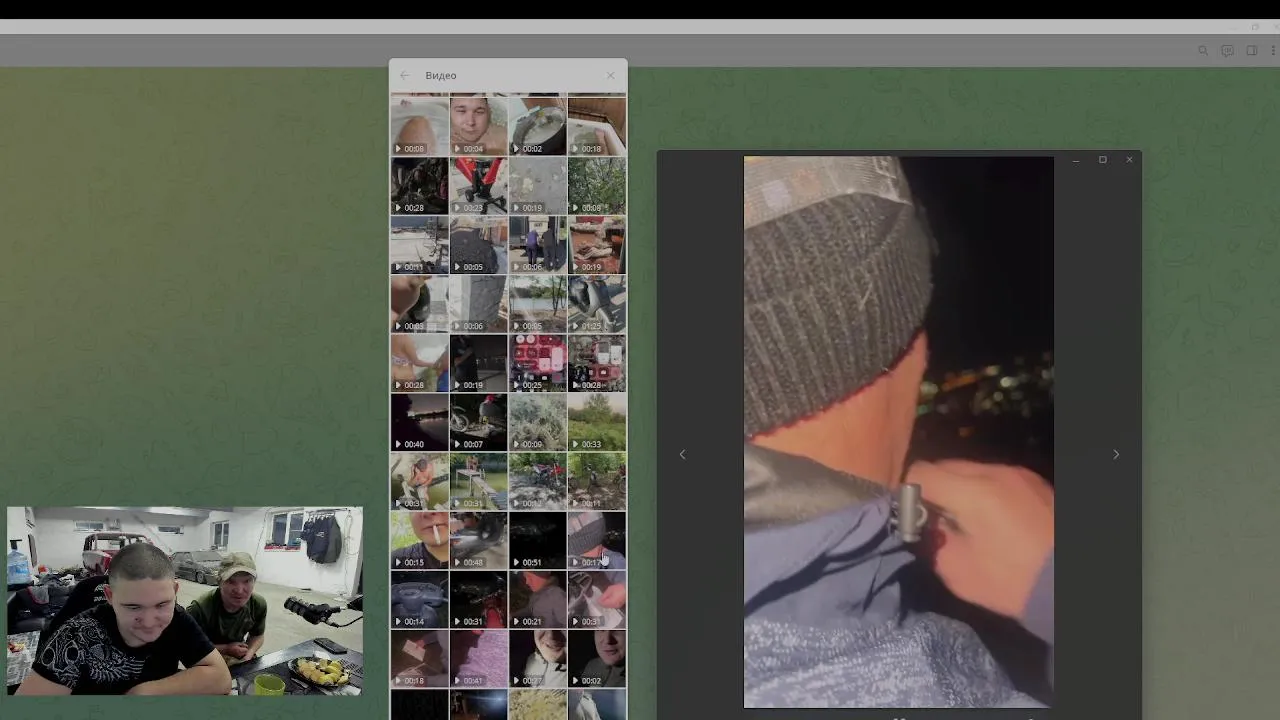The image size is (1280, 720).
Task: Toggle the right sidebar panel icon
Action: click(1251, 51)
